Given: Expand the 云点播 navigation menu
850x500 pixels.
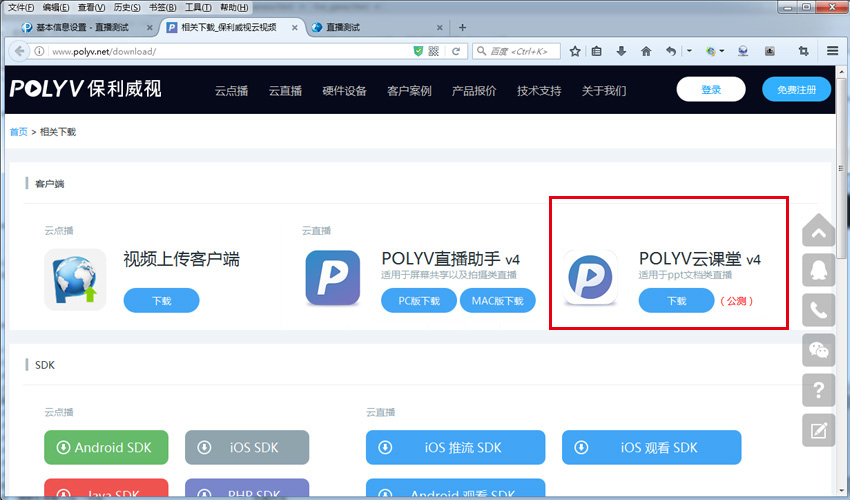Looking at the screenshot, I should [229, 91].
